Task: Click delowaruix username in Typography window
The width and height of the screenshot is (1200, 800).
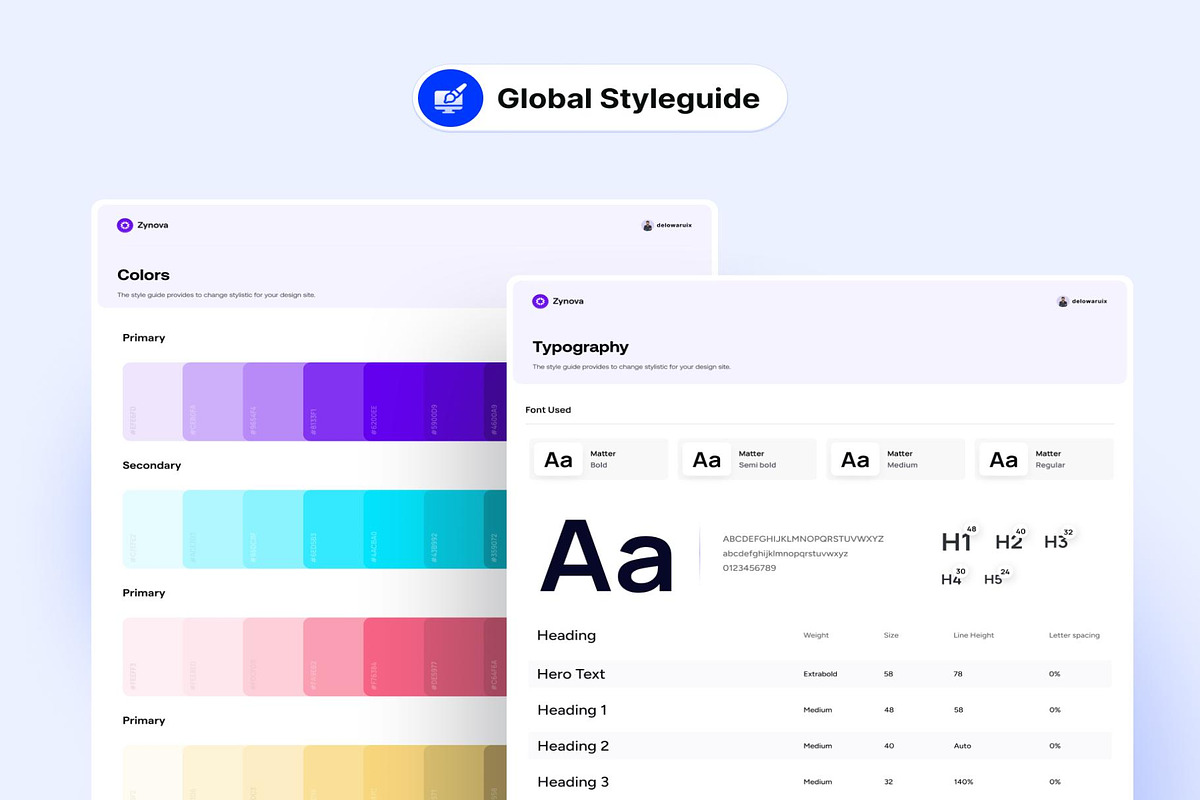Action: (1089, 301)
